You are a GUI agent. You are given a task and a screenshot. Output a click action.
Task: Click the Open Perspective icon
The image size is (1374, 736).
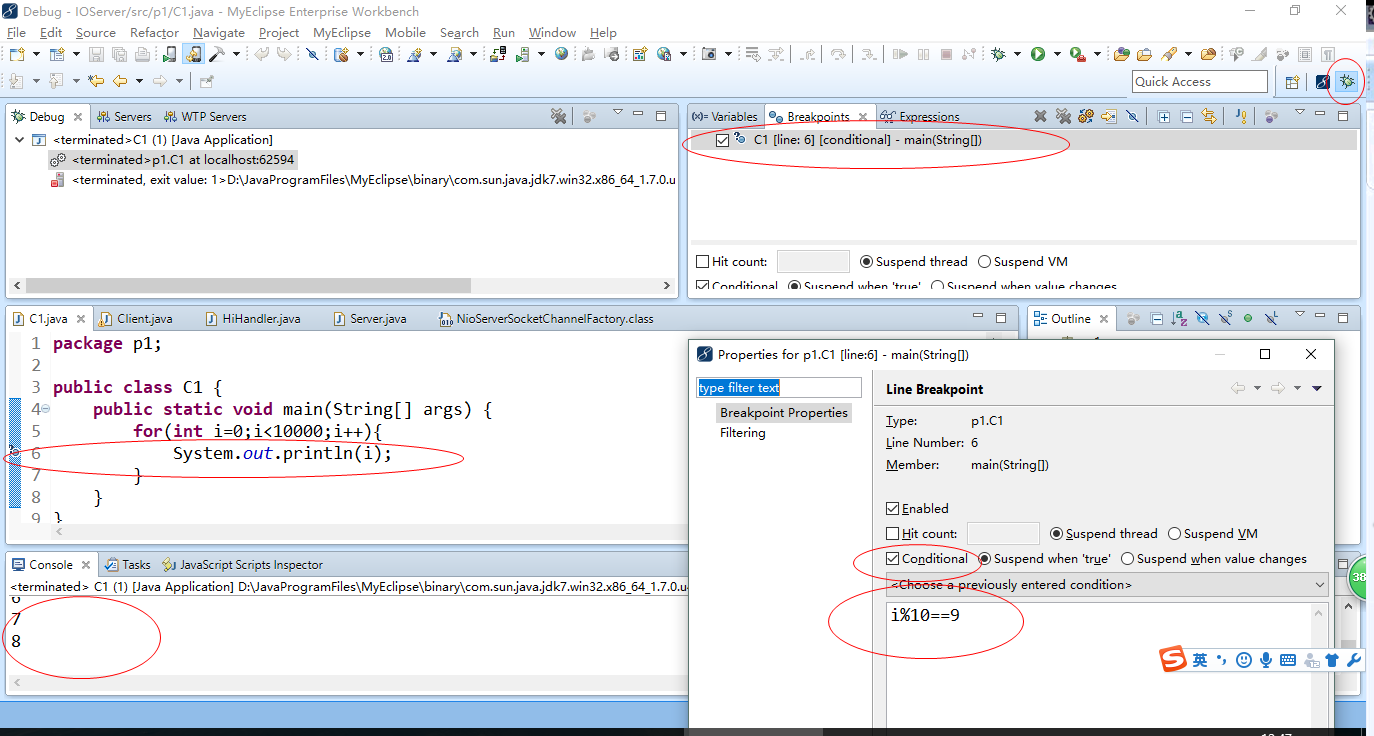1292,82
